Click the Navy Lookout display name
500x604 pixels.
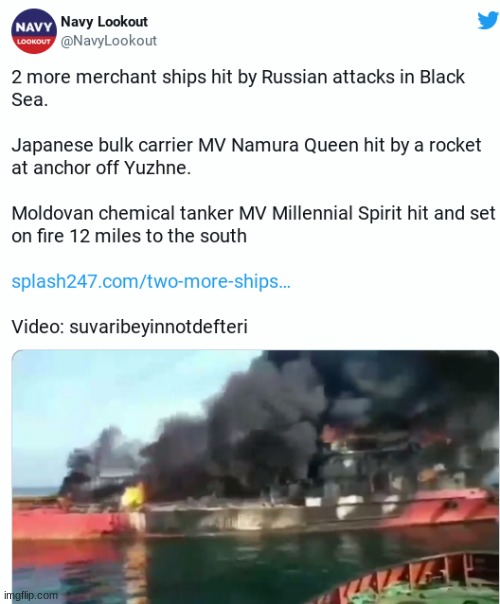click(104, 22)
